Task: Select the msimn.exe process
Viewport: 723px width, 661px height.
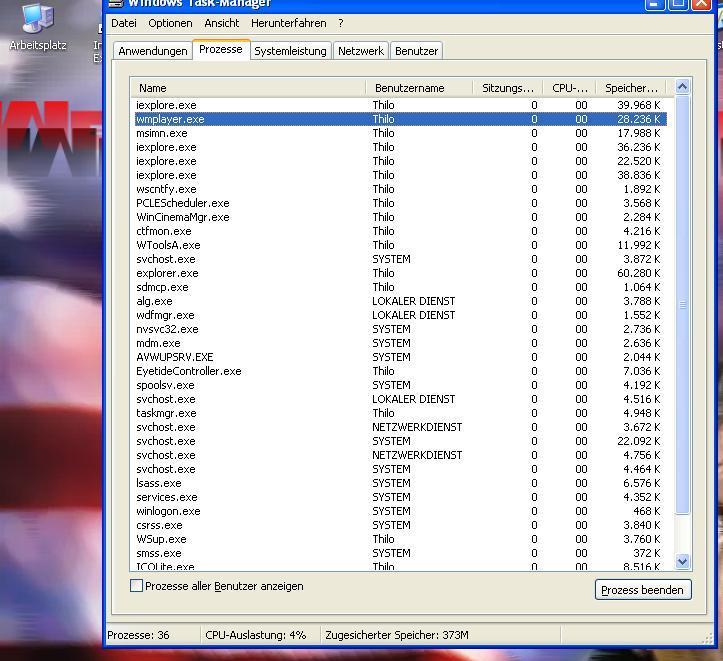Action: click(400, 133)
